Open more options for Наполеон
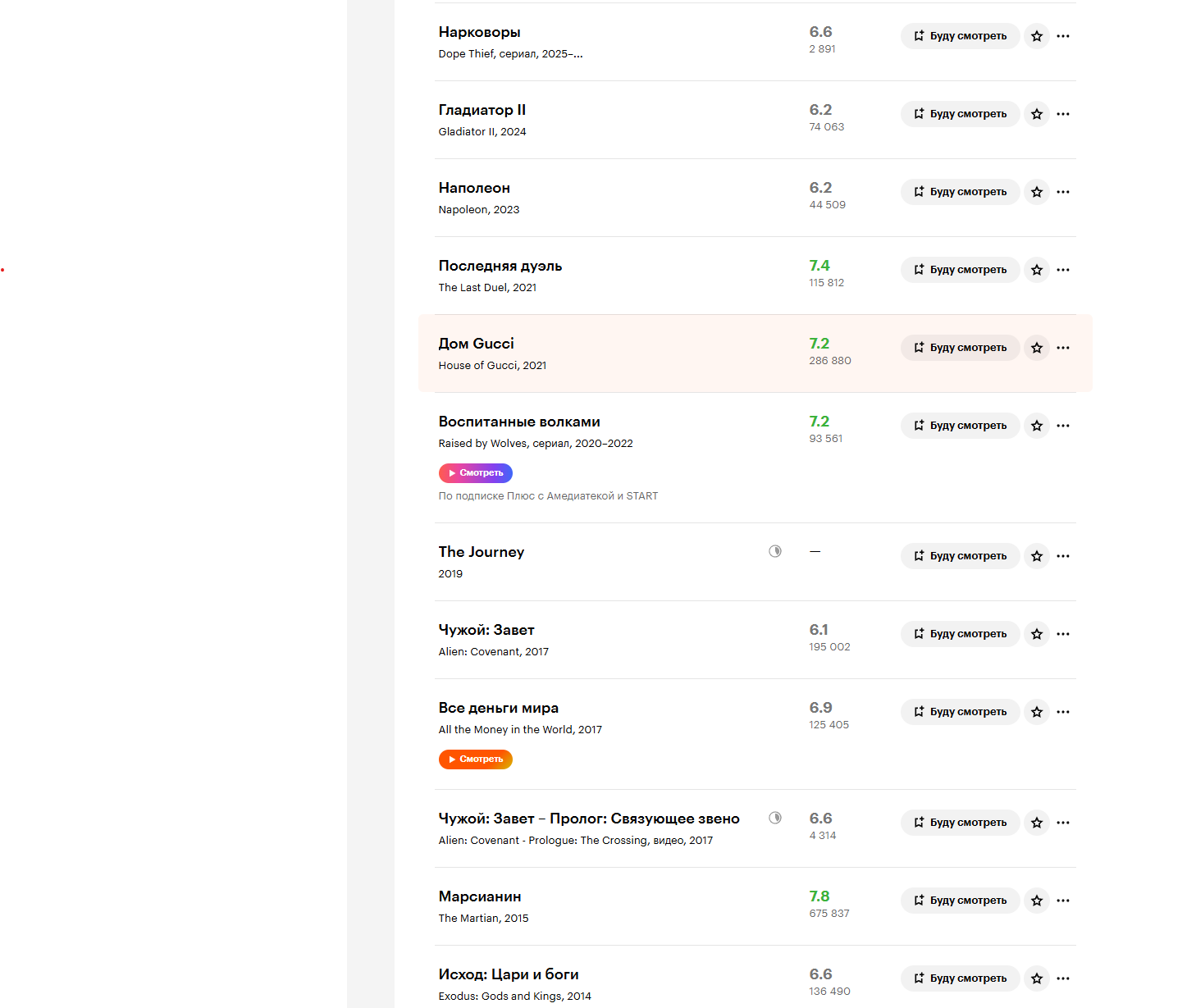The height and width of the screenshot is (1008, 1196). 1063,192
